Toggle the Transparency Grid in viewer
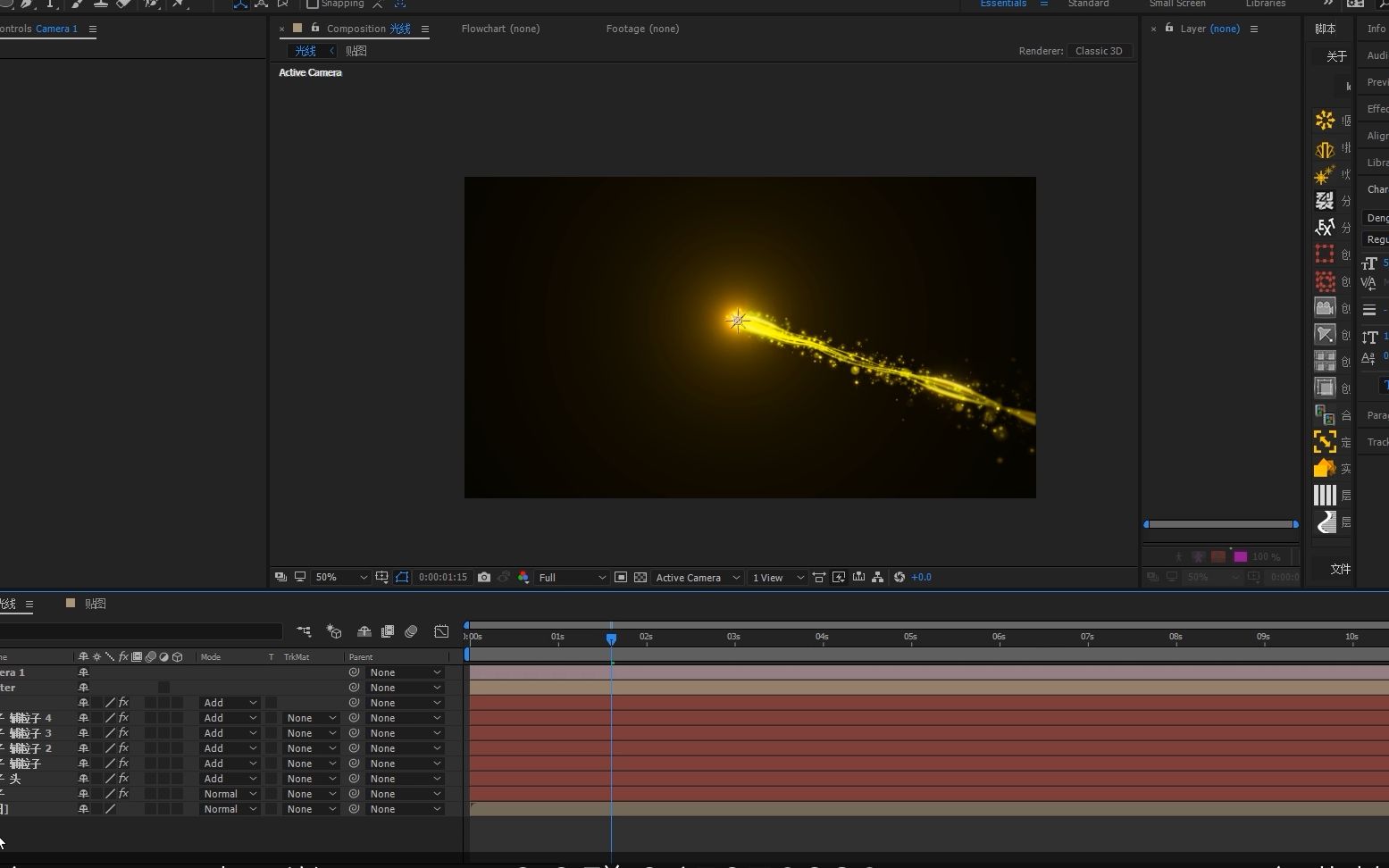This screenshot has height=868, width=1389. (x=640, y=578)
